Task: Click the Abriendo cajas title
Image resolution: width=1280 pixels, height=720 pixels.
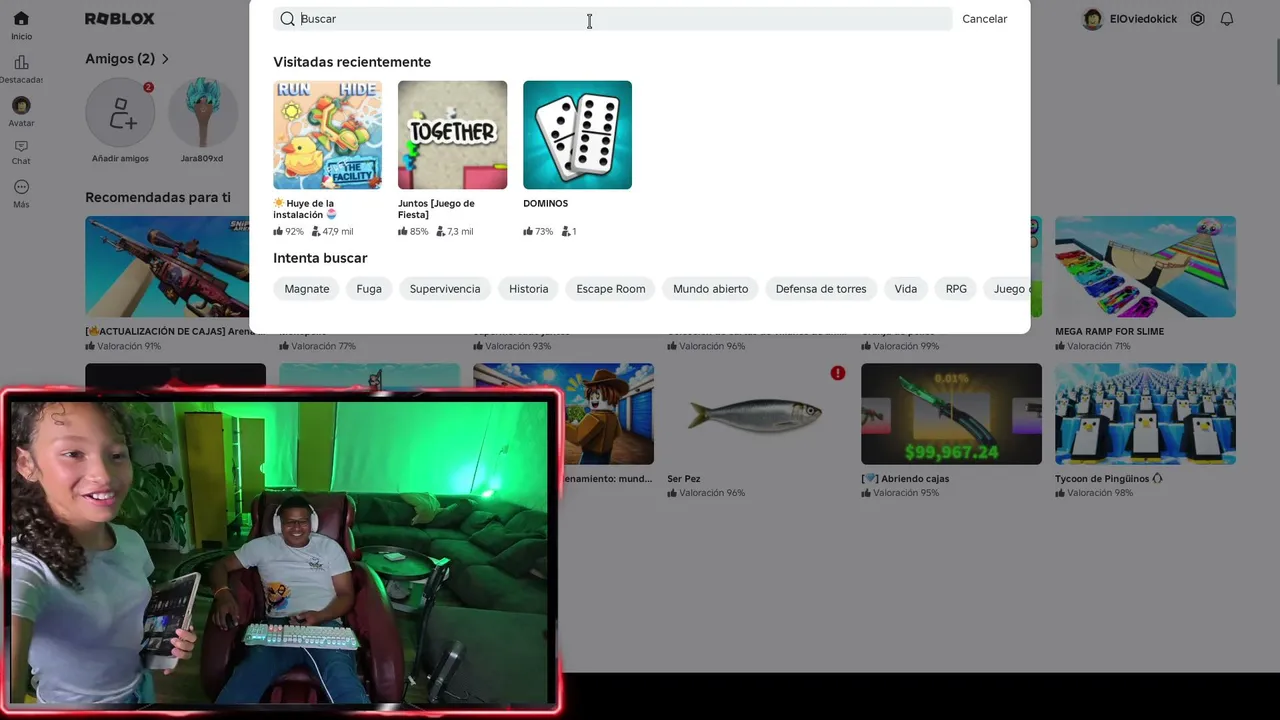Action: tap(905, 479)
